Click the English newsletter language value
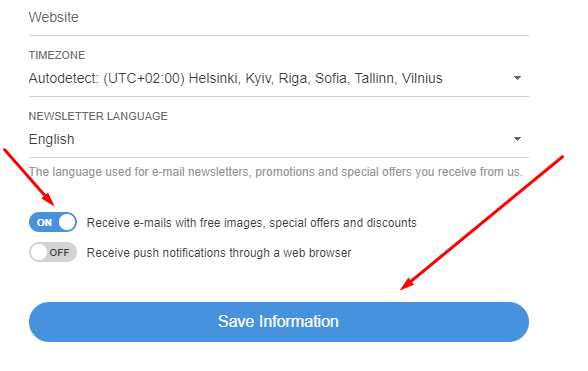 [52, 139]
